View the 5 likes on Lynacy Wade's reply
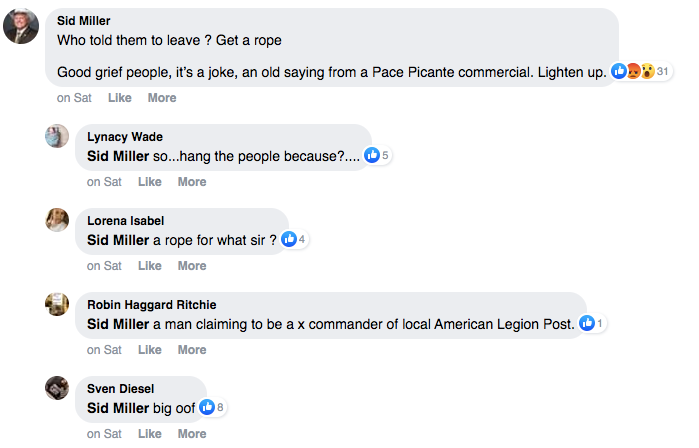Image resolution: width=699 pixels, height=448 pixels. pyautogui.click(x=377, y=155)
